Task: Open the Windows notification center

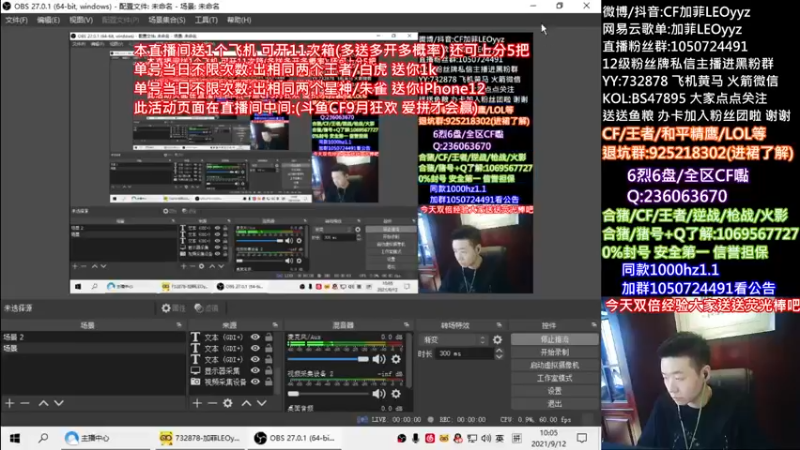Action: tap(582, 438)
